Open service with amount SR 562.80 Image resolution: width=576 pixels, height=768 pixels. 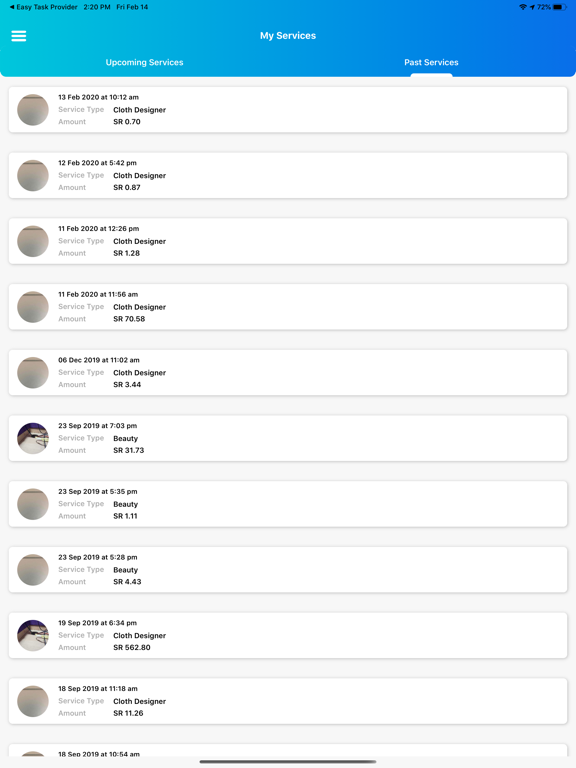[288, 635]
